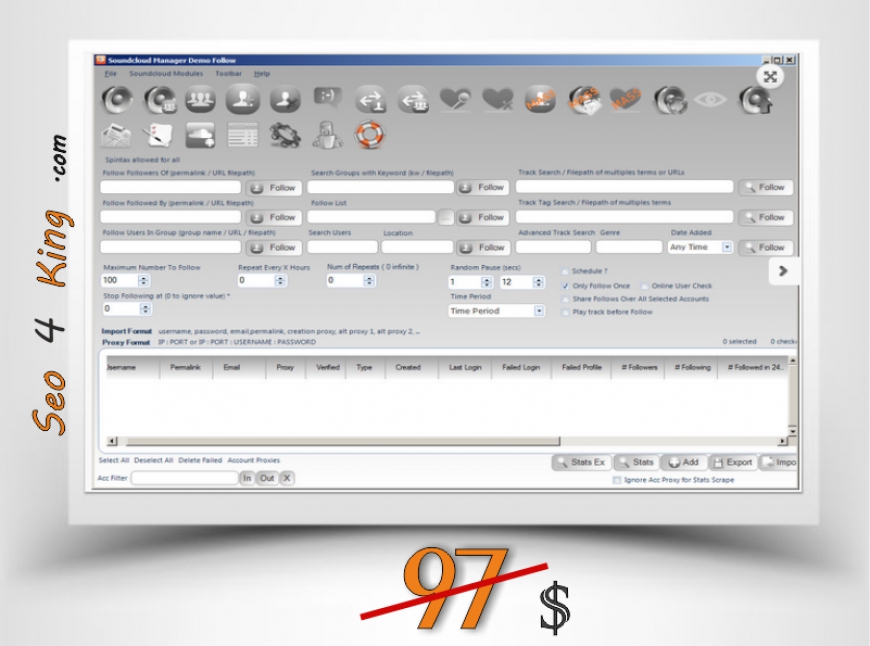Click Follow beside the Track Search field
The width and height of the screenshot is (870, 646).
(766, 188)
